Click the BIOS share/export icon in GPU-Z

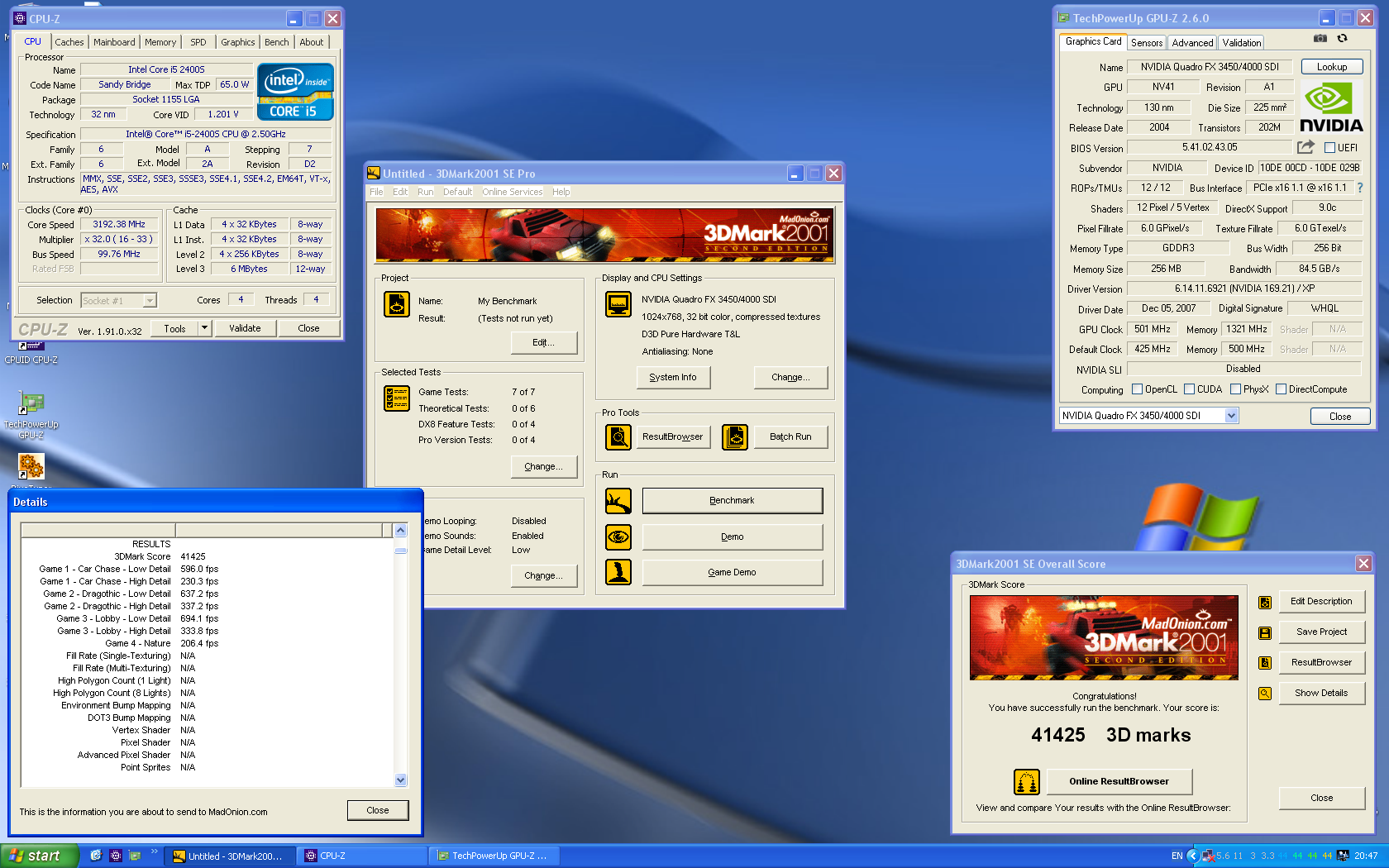[1305, 147]
